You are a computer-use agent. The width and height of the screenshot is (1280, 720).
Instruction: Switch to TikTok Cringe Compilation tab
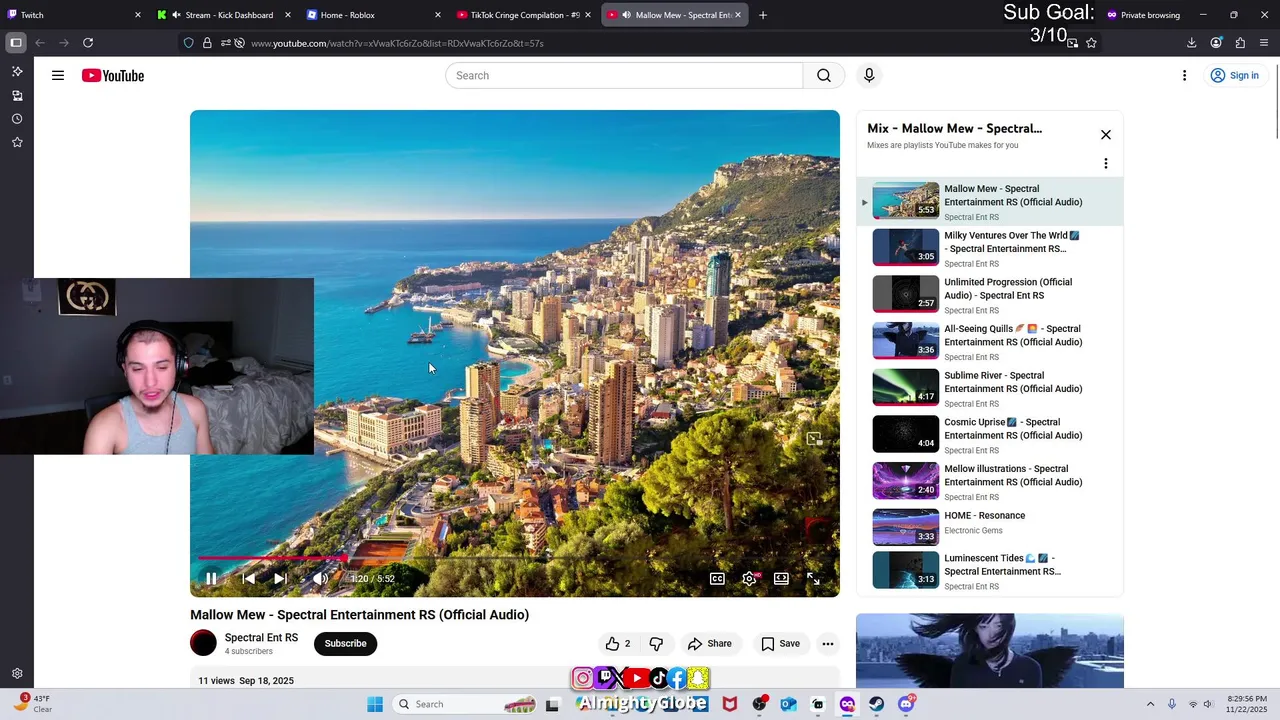coord(525,15)
